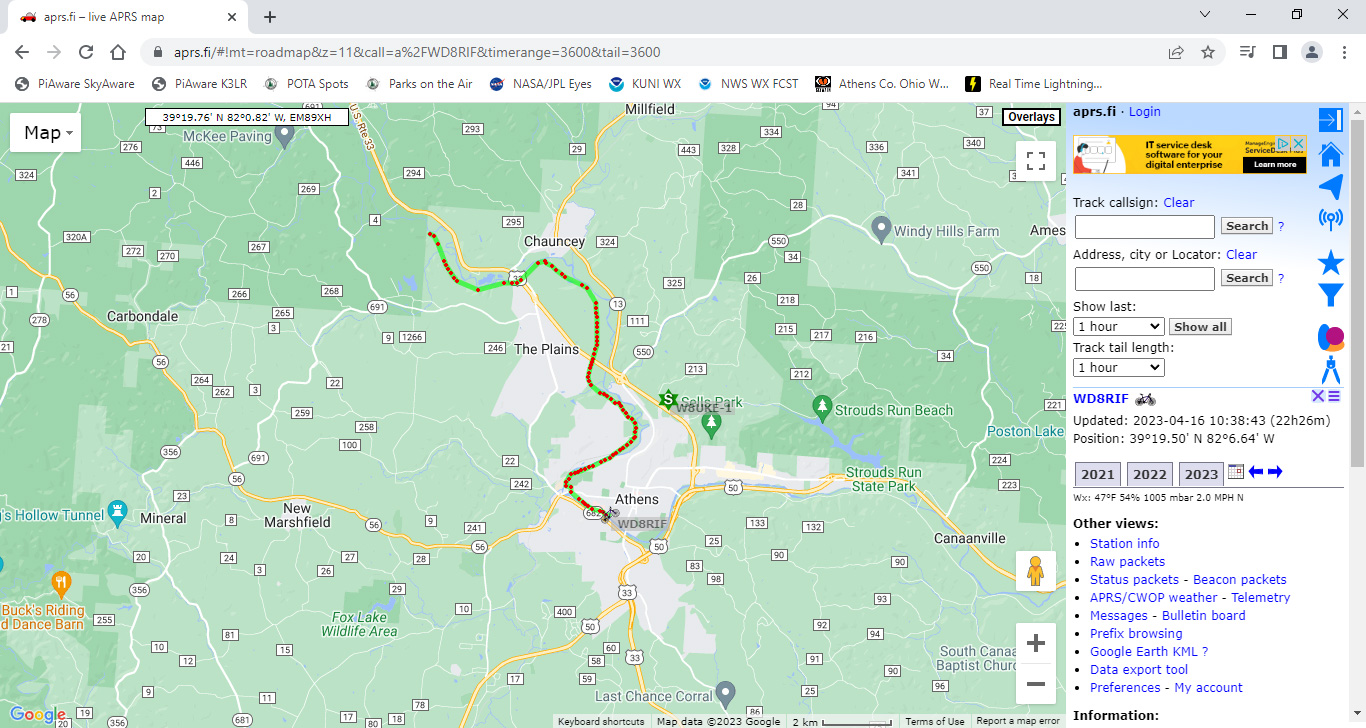The width and height of the screenshot is (1366, 728).
Task: Open Track tail length dropdown
Action: pyautogui.click(x=1118, y=368)
